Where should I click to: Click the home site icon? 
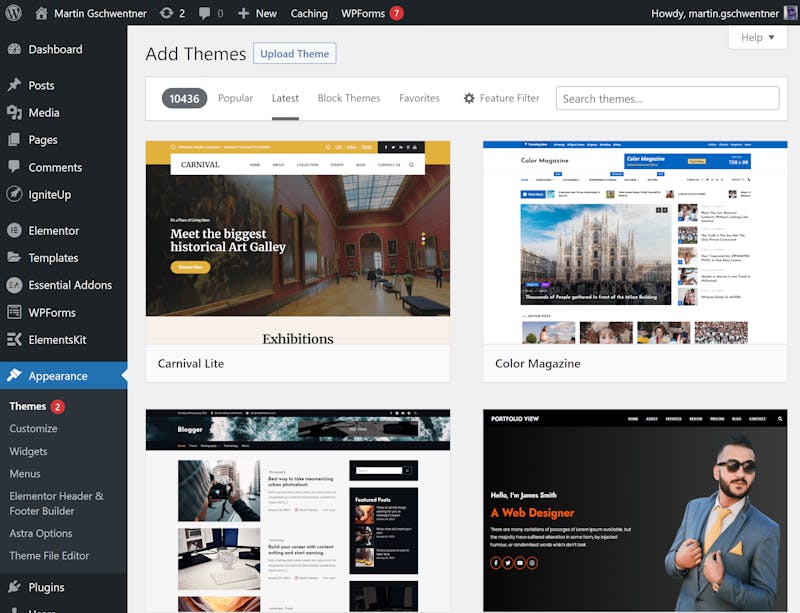tap(41, 13)
